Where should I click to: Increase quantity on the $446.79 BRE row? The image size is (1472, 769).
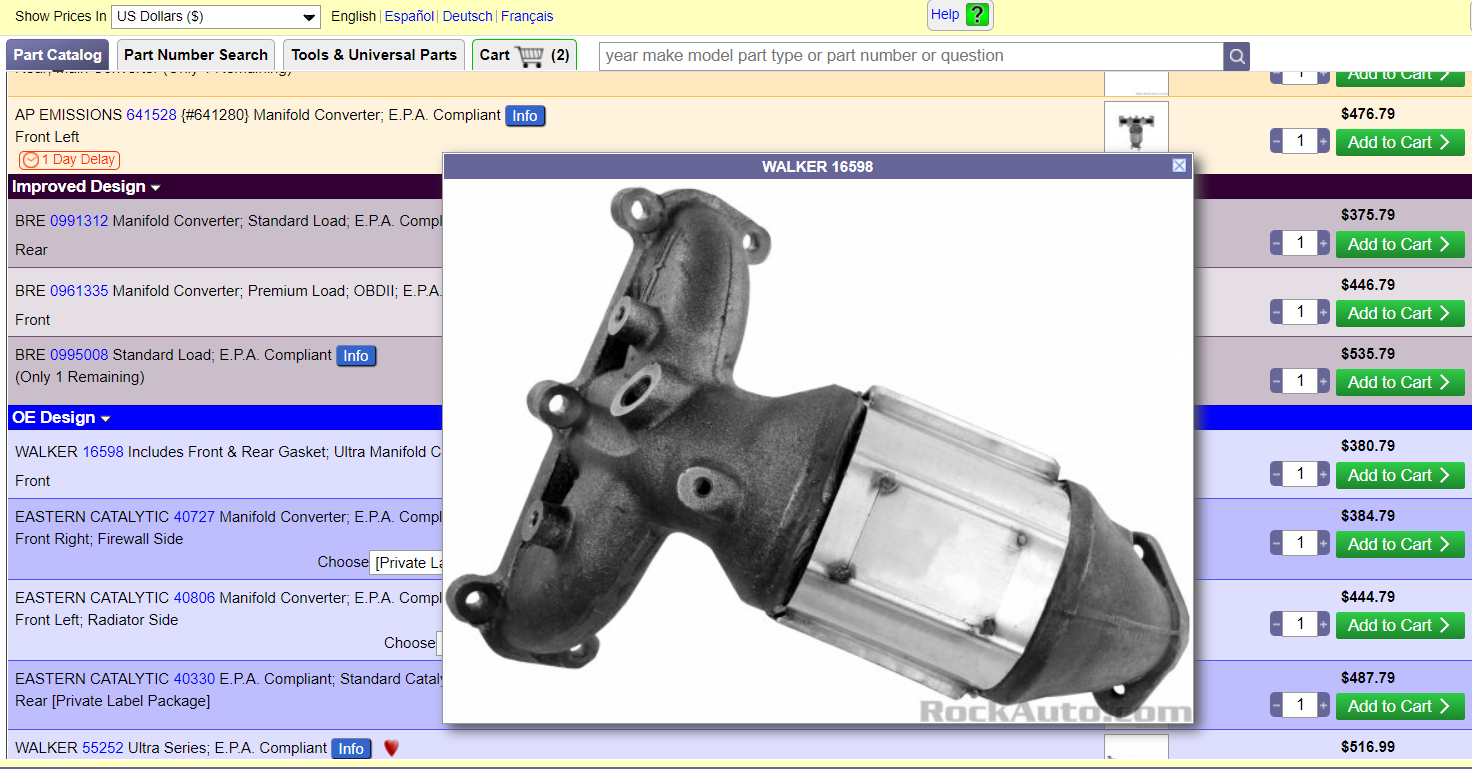(1324, 313)
